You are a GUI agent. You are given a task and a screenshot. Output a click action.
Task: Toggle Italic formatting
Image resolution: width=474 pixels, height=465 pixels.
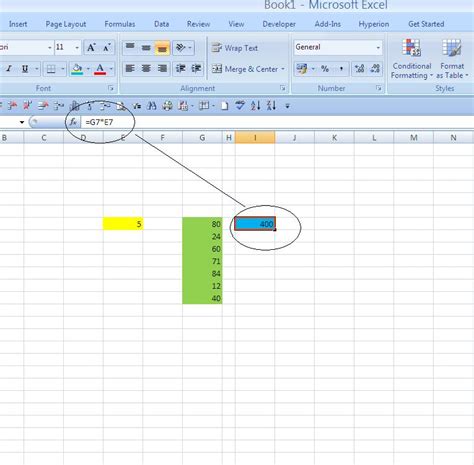tap(9, 69)
